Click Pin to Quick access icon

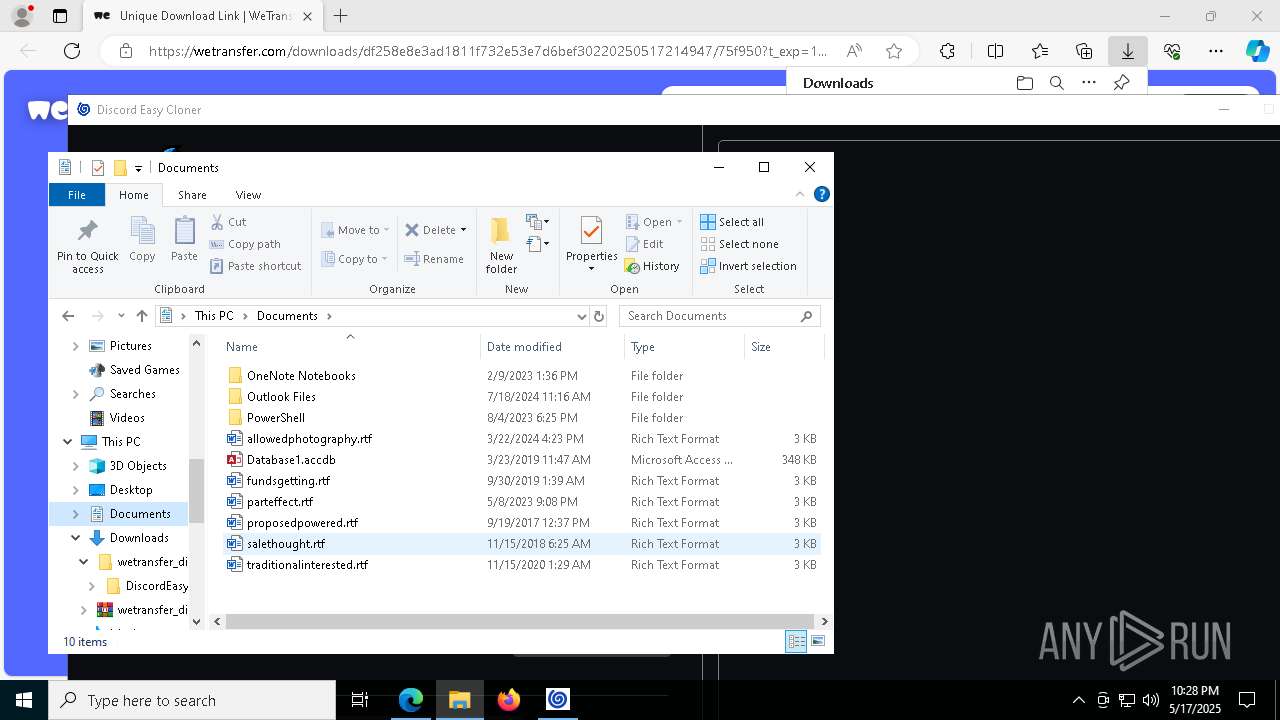click(x=87, y=246)
